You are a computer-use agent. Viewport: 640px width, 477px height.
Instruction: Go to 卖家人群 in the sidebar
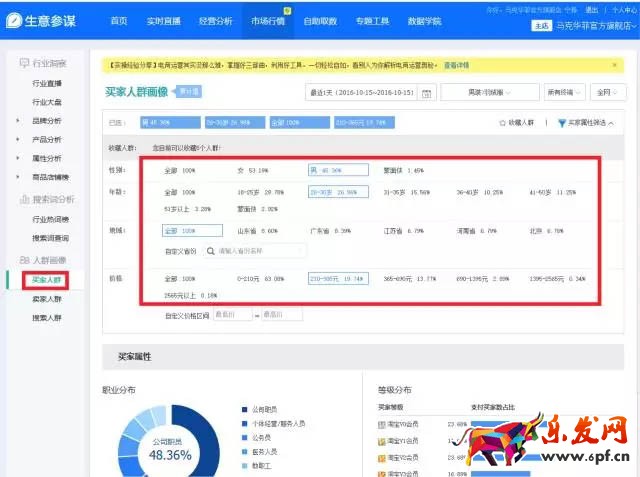(46, 299)
